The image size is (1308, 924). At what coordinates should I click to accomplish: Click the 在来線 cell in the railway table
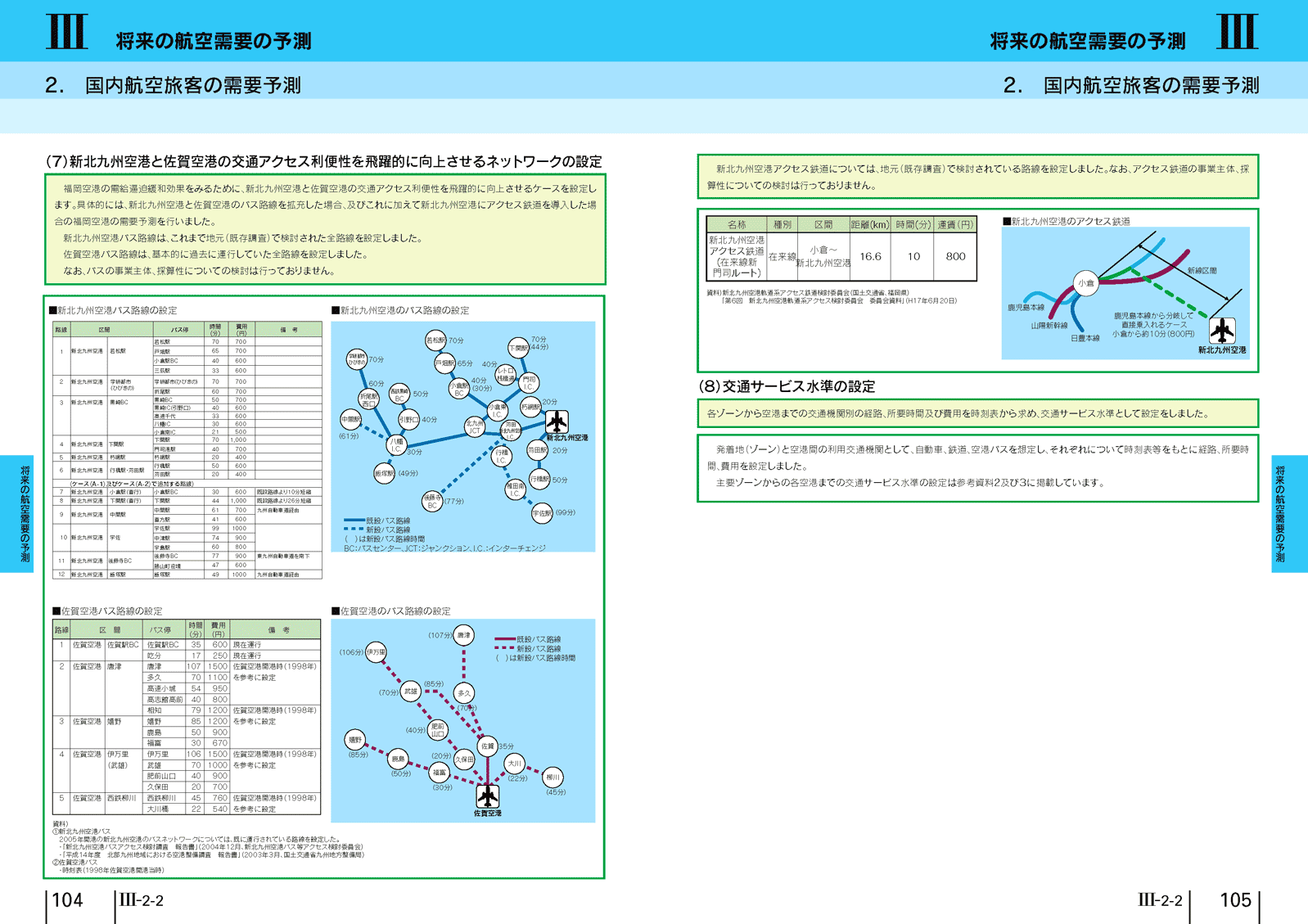[x=783, y=256]
